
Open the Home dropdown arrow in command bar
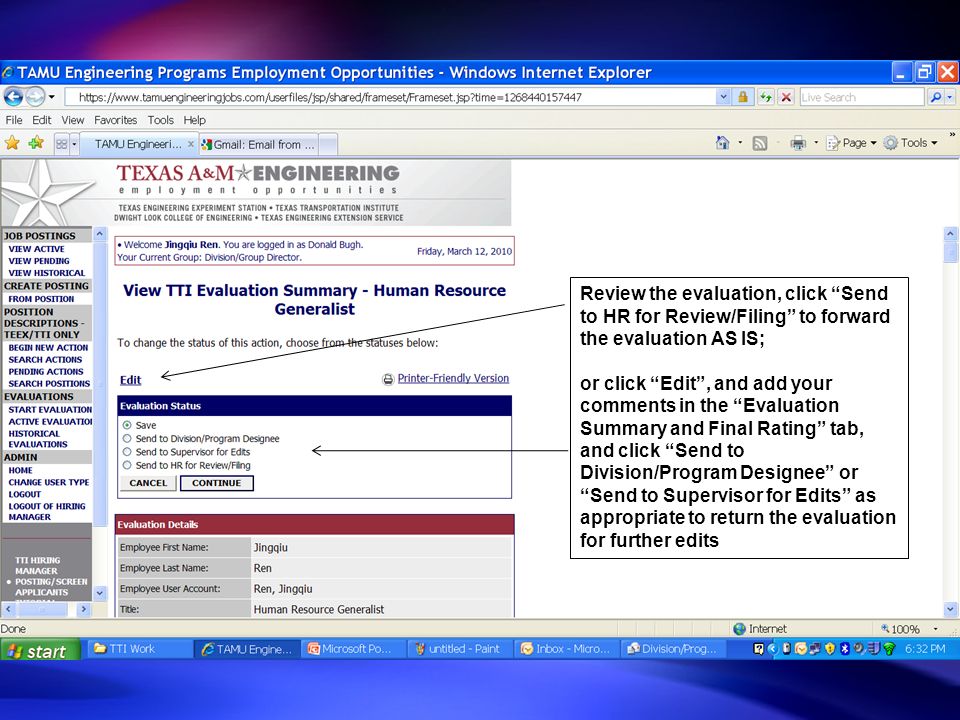click(x=740, y=143)
